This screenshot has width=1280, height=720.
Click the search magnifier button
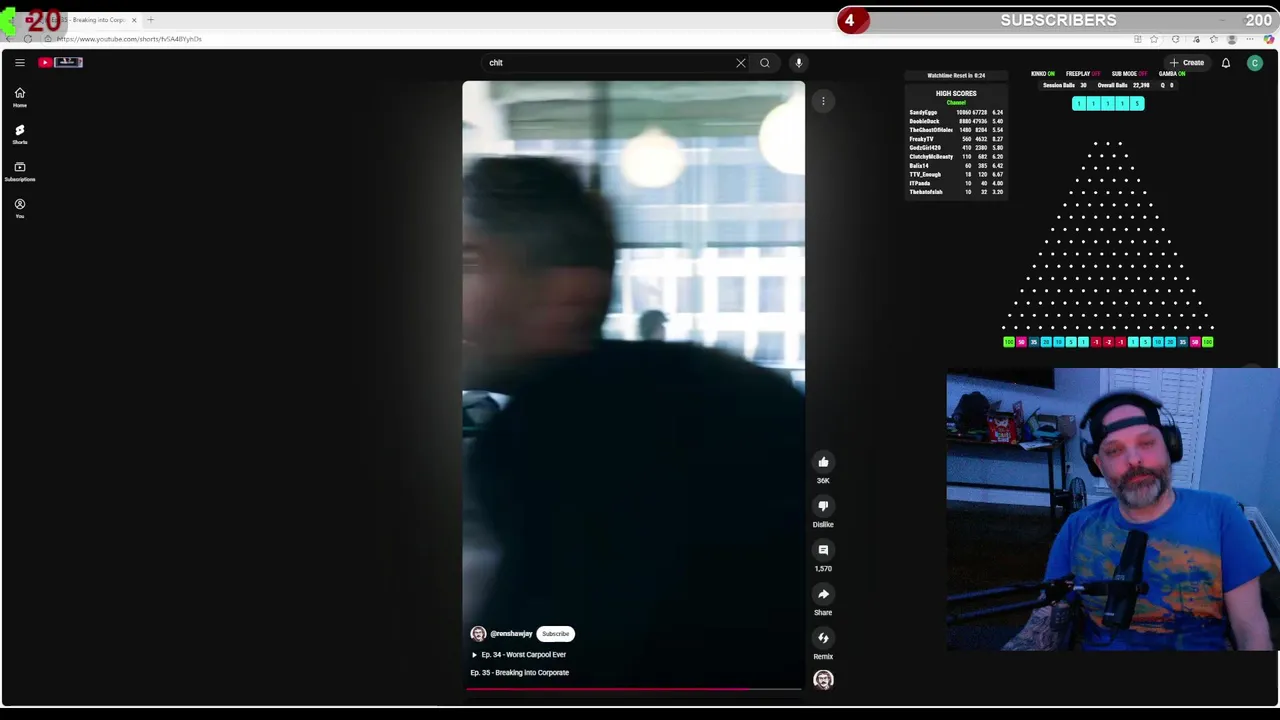coord(765,63)
